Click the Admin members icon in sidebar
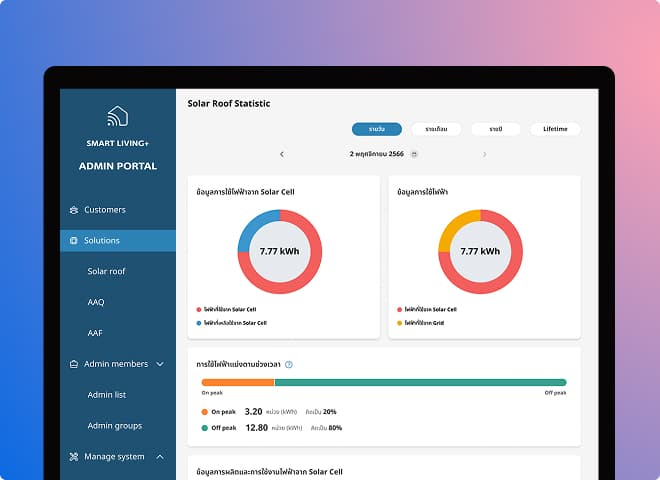Screen dimensions: 660x480 [74, 364]
